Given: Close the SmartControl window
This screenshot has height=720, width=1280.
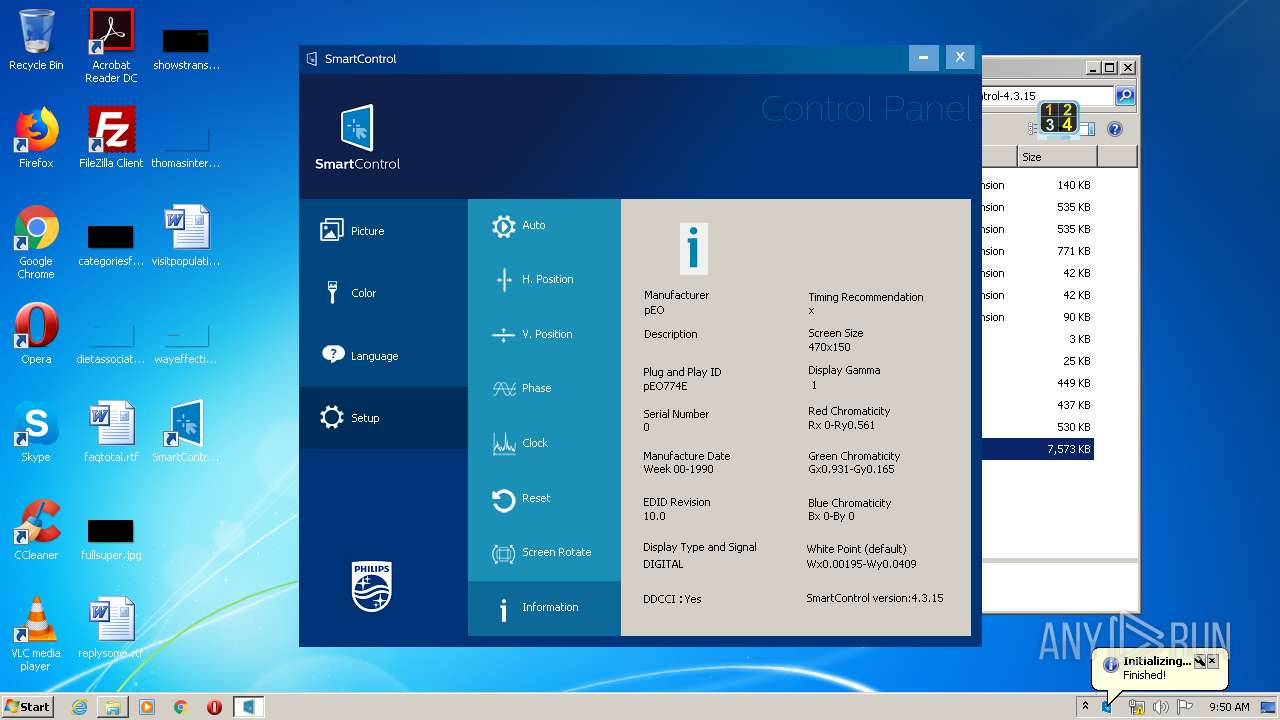Looking at the screenshot, I should coord(960,58).
